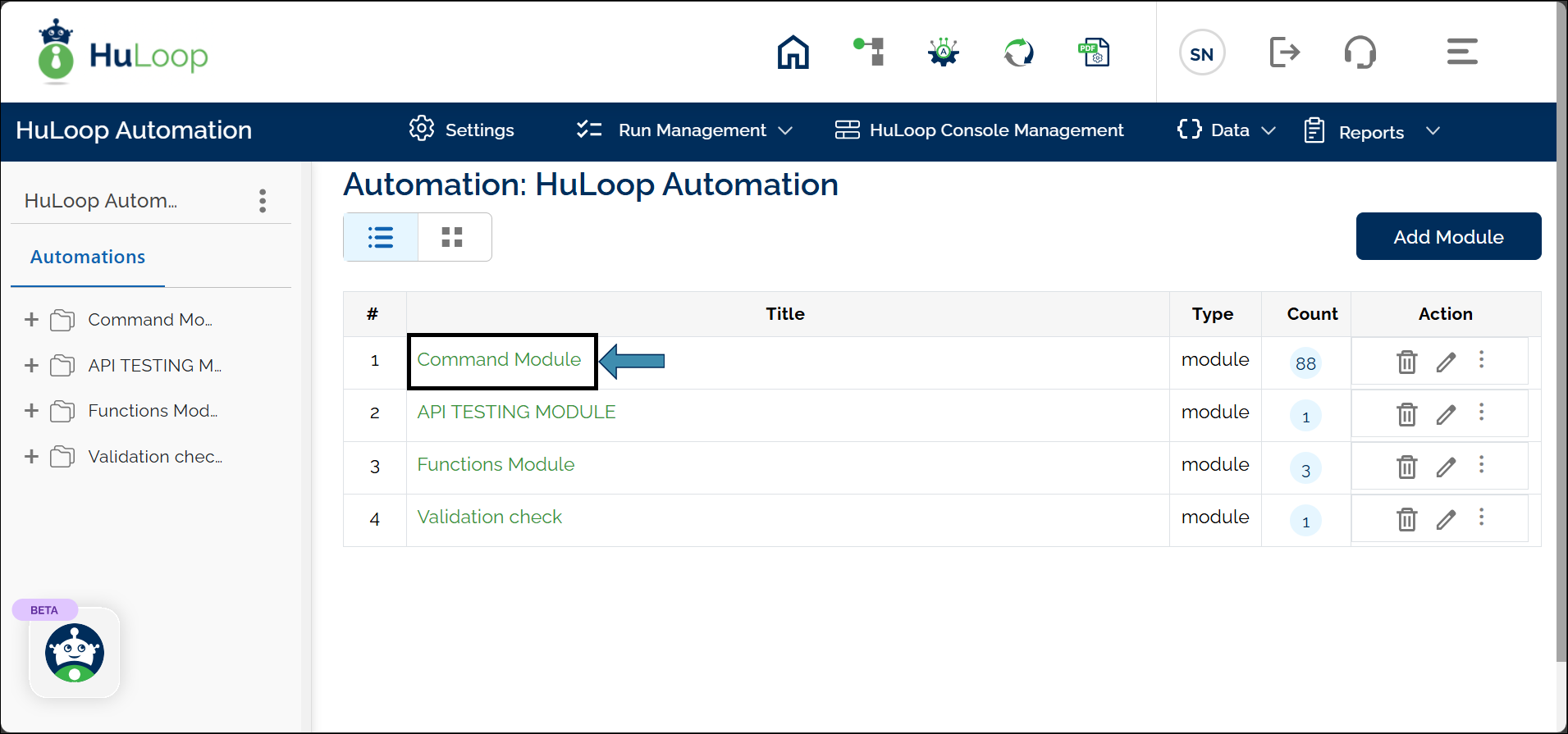Open the API TESTING MODULE link
The height and width of the screenshot is (734, 1568).
516,413
